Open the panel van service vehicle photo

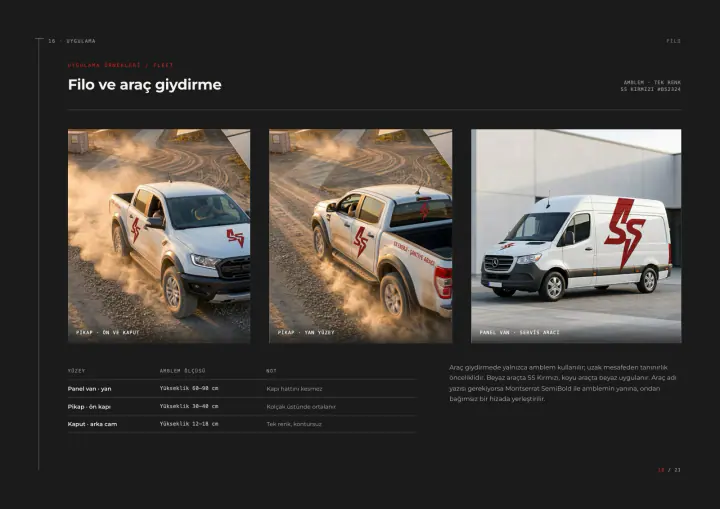click(576, 236)
